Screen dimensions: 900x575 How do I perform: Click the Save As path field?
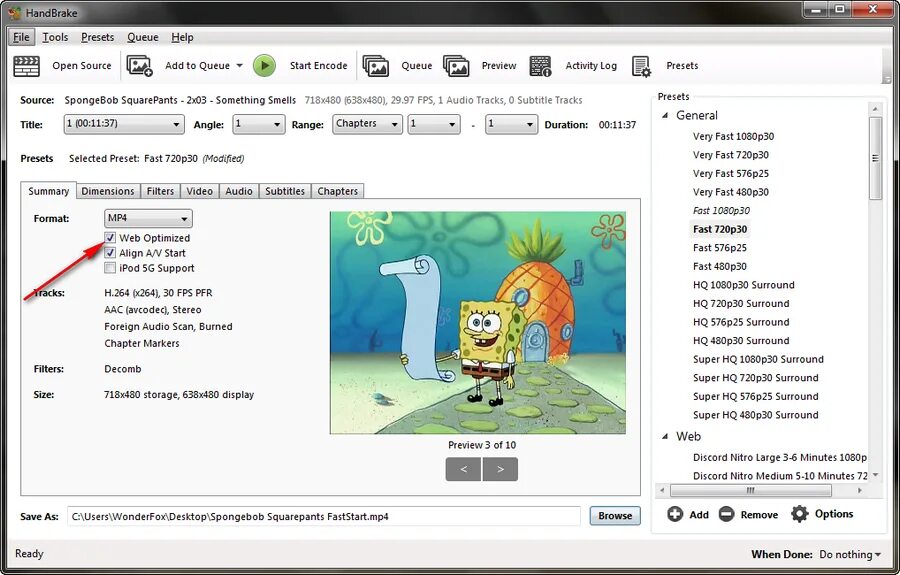pos(323,516)
